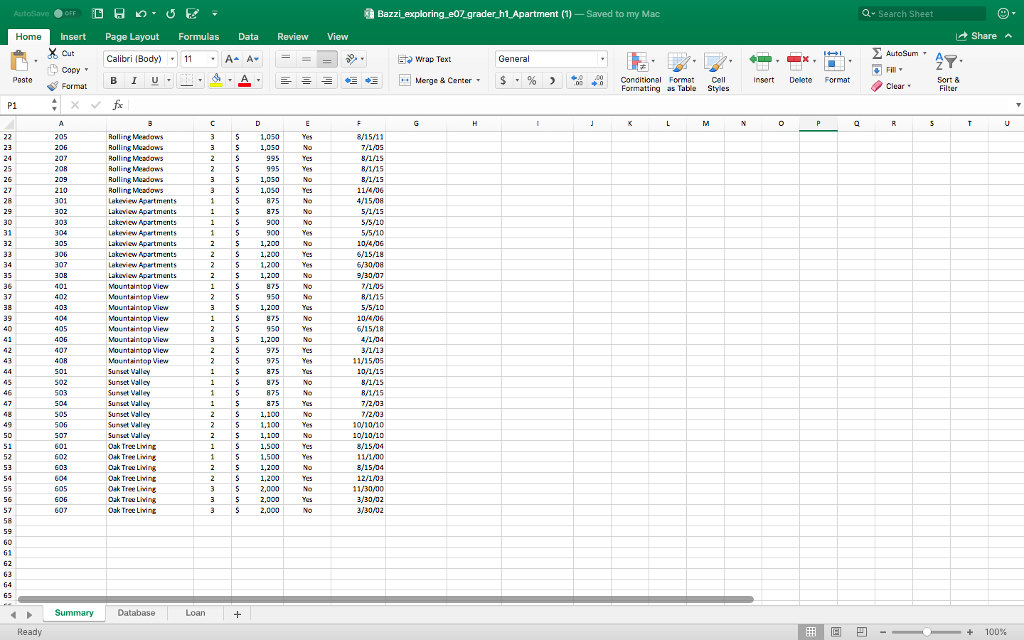This screenshot has height=640, width=1024.
Task: Open the font name dropdown
Action: coord(172,58)
